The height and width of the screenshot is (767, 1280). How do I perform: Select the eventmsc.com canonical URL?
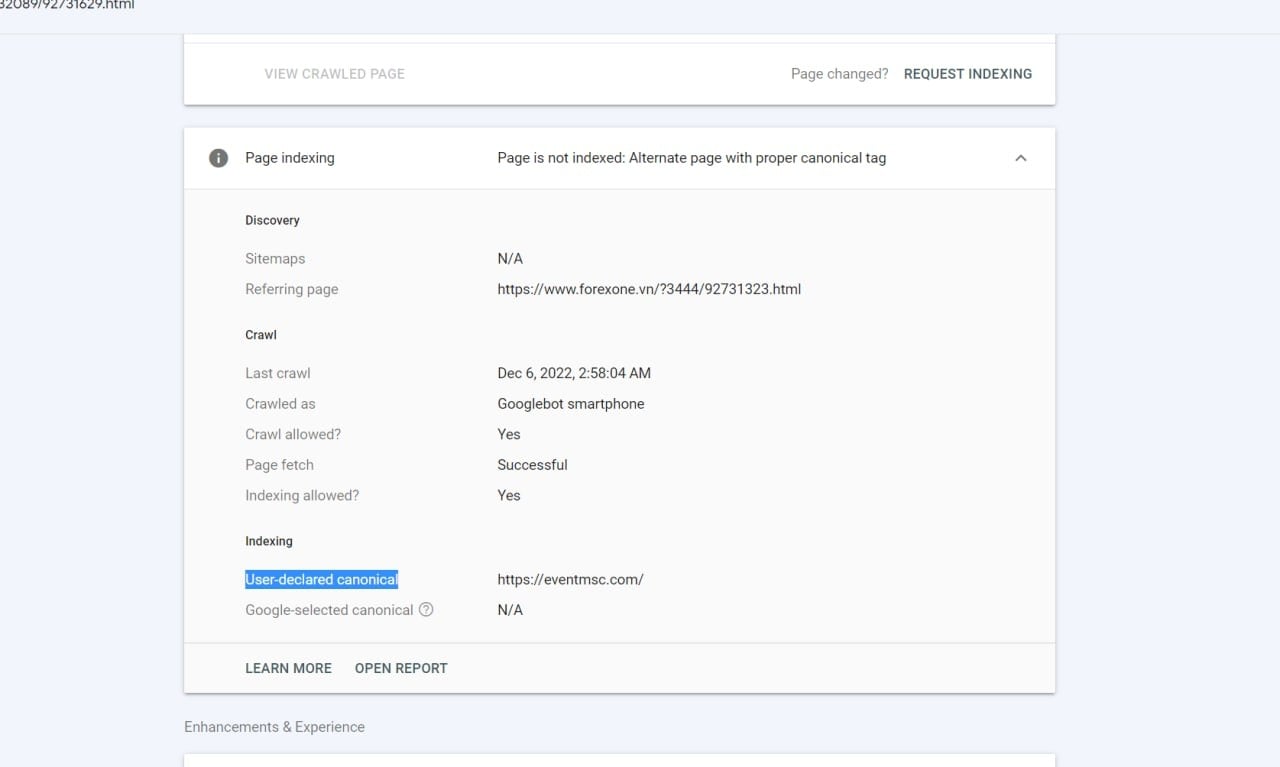click(570, 579)
